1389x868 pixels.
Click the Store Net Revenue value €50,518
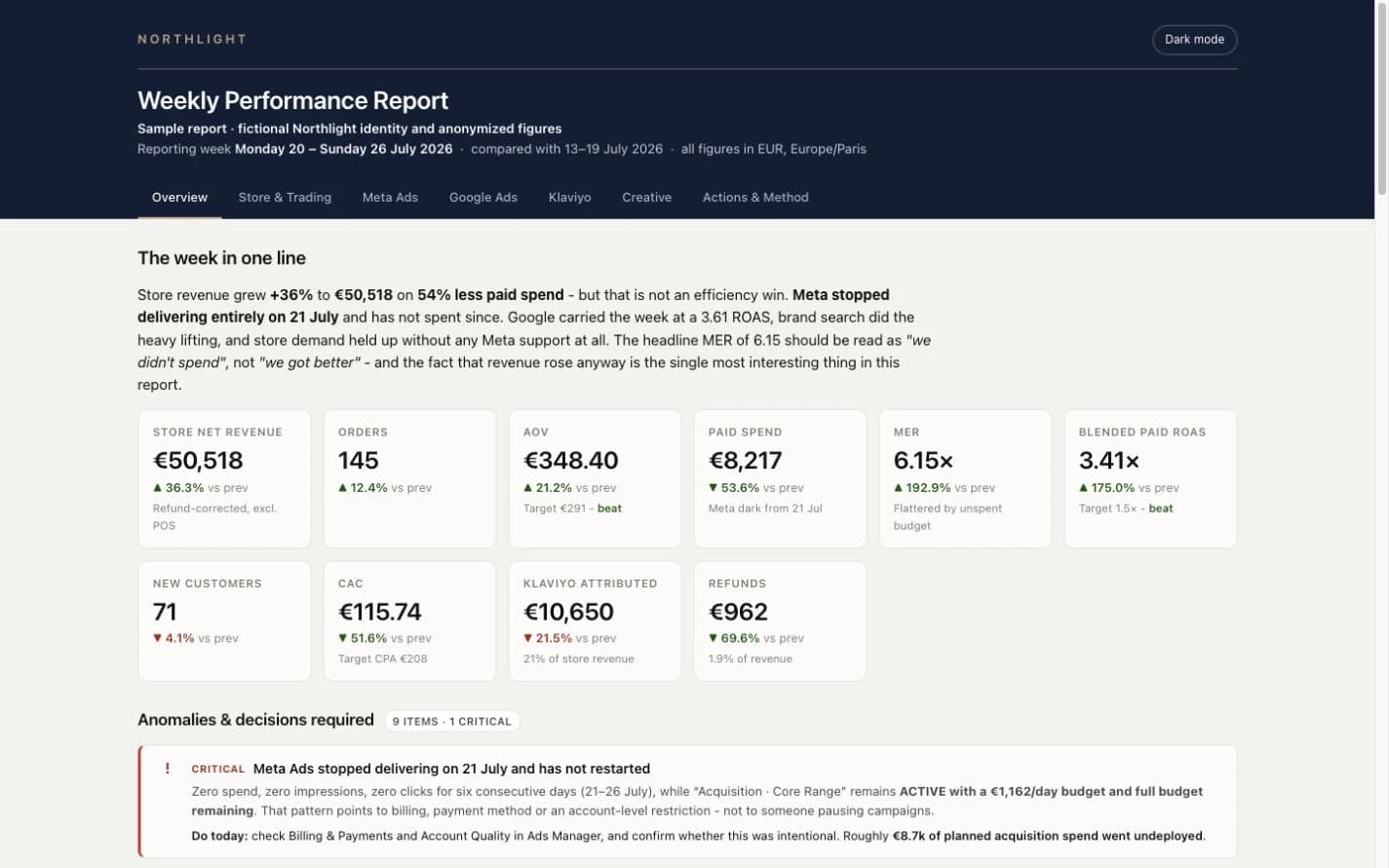click(x=198, y=461)
